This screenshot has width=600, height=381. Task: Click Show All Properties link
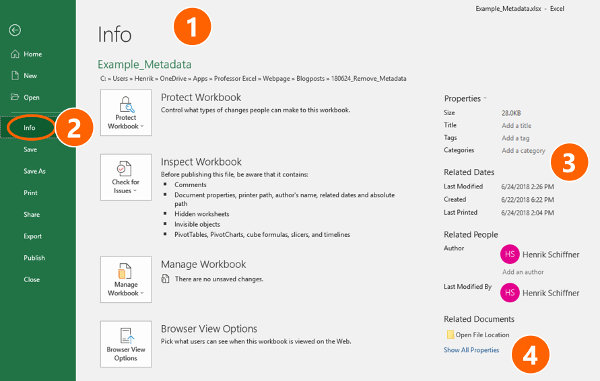[x=471, y=350]
